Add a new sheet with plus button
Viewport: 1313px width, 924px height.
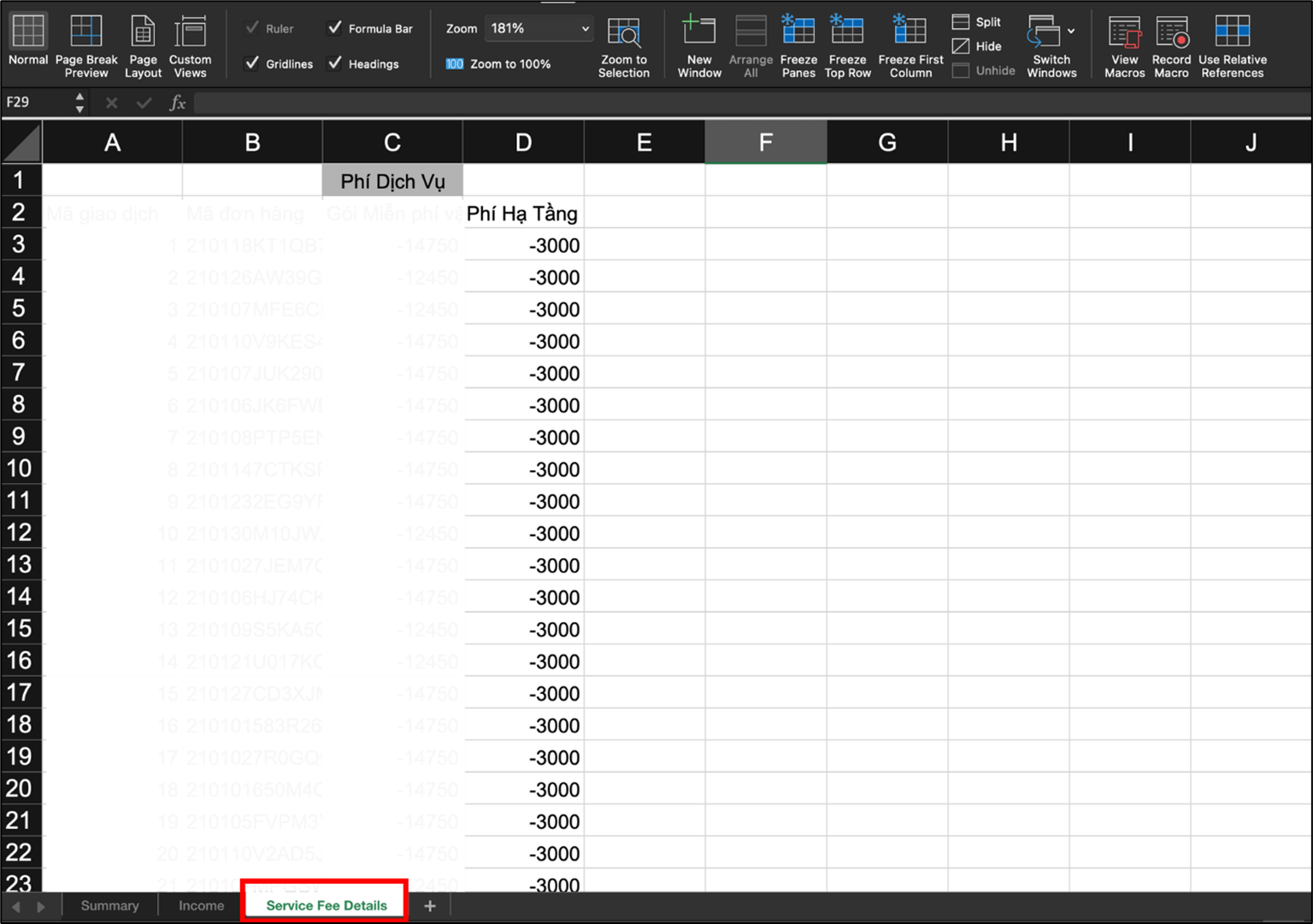(430, 906)
